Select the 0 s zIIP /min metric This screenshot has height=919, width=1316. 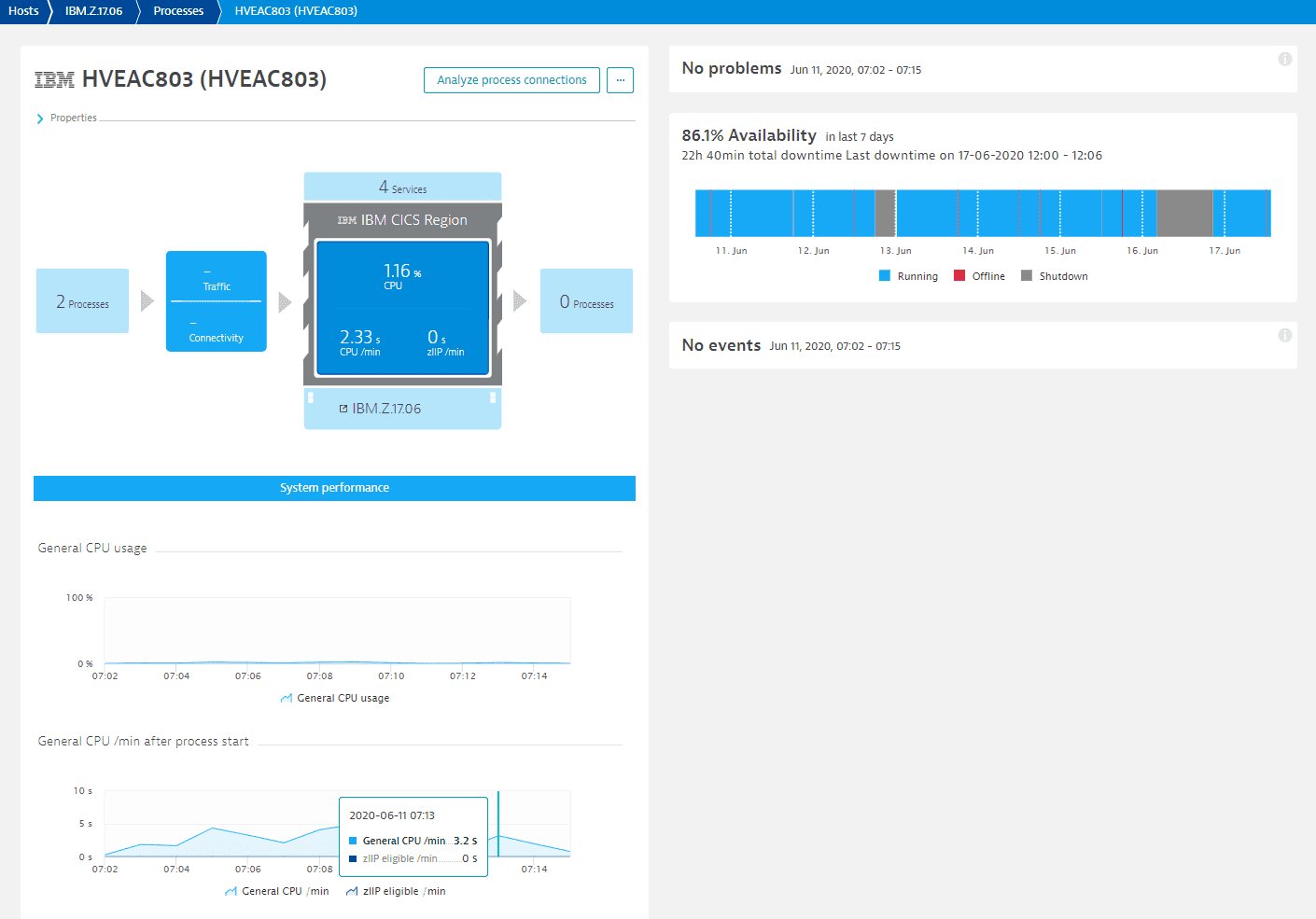(x=445, y=342)
